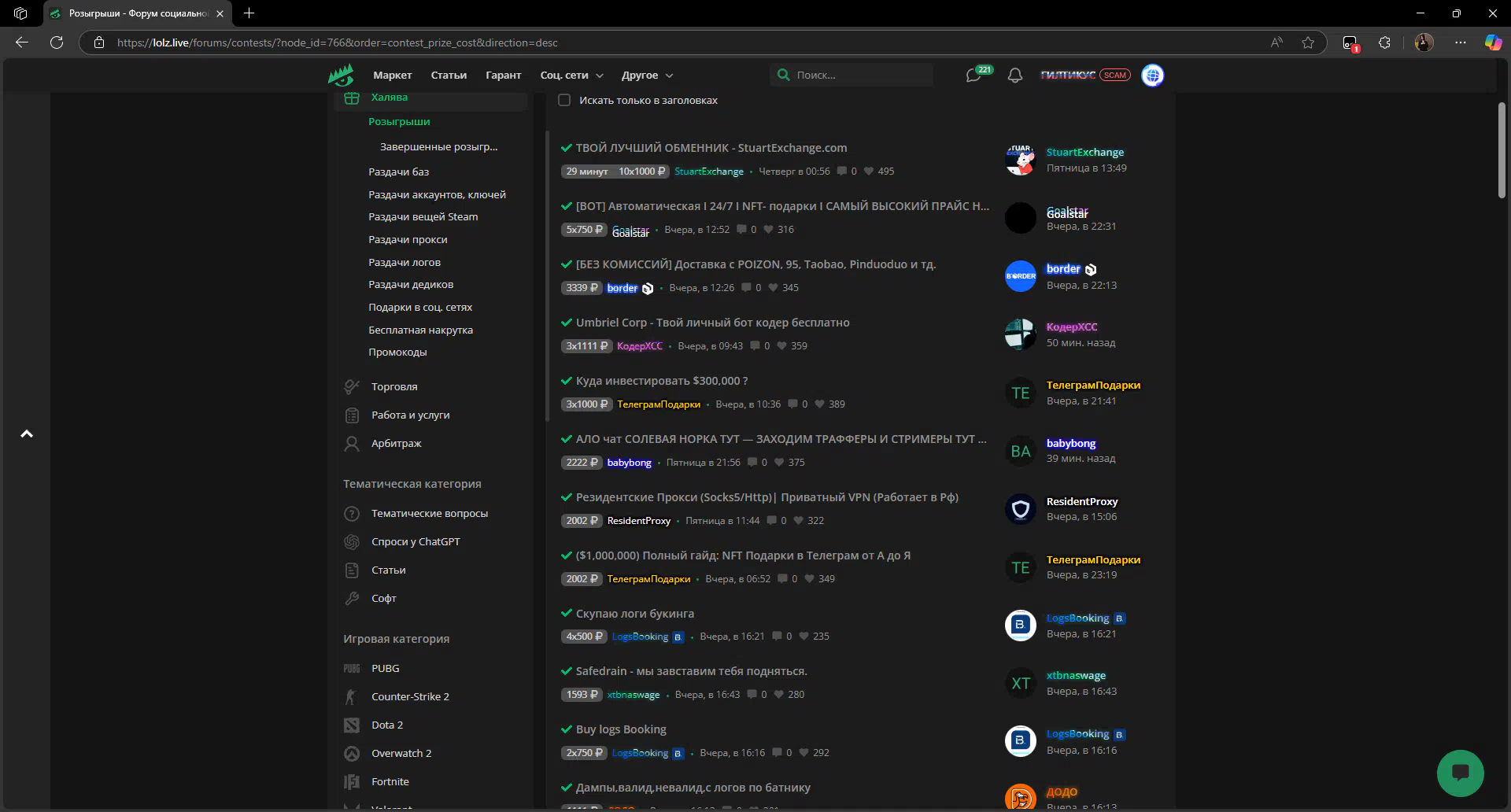1511x812 pixels.
Task: Open the notifications bell icon
Action: click(x=1015, y=76)
